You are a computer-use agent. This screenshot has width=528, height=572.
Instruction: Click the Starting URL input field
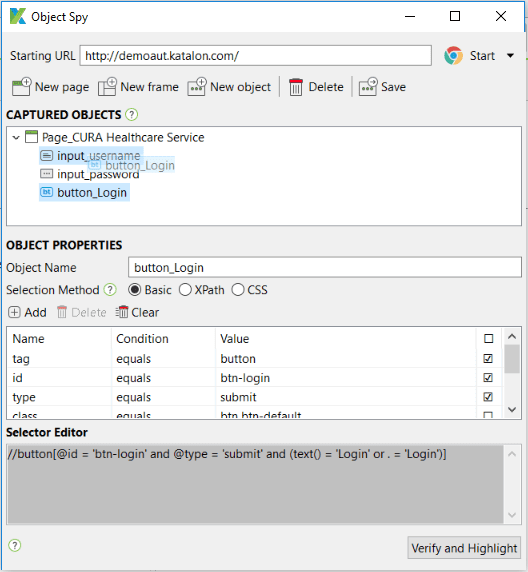click(x=255, y=56)
